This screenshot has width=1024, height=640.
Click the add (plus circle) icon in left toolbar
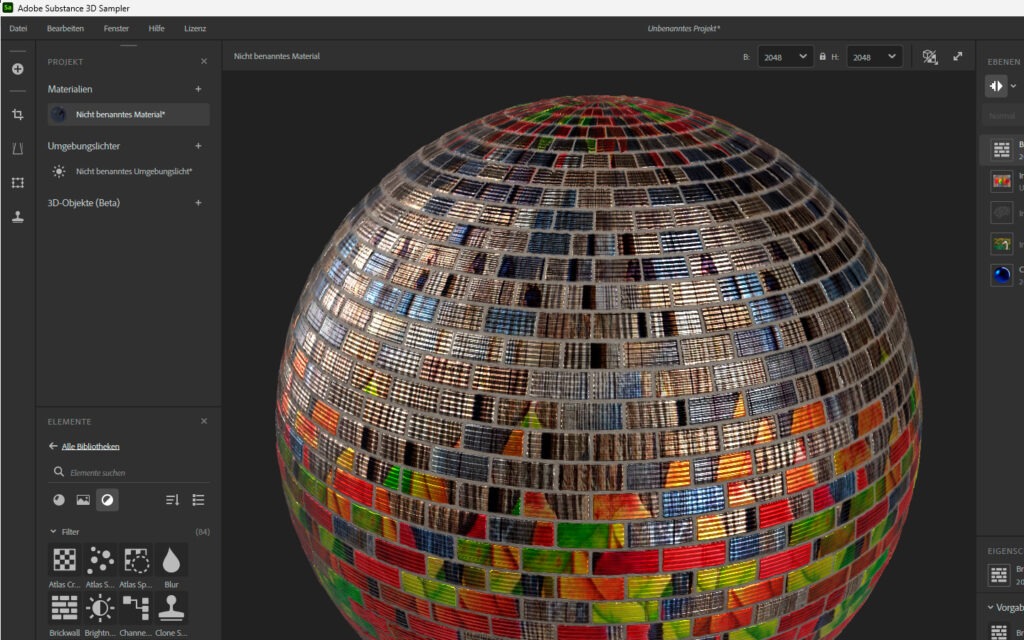[18, 69]
